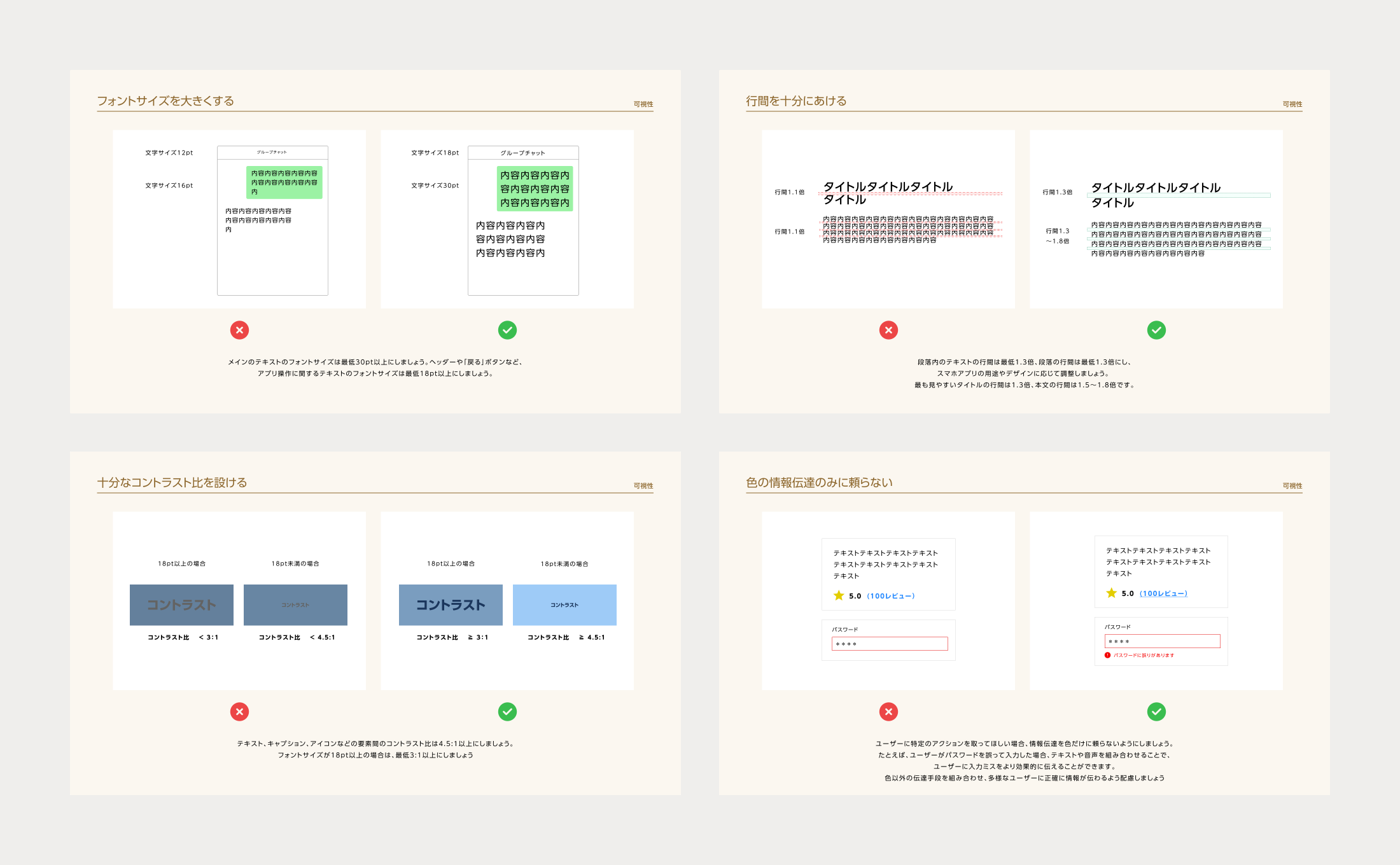Click red X under low-contrast swatches
This screenshot has width=1400, height=865.
pyautogui.click(x=239, y=712)
